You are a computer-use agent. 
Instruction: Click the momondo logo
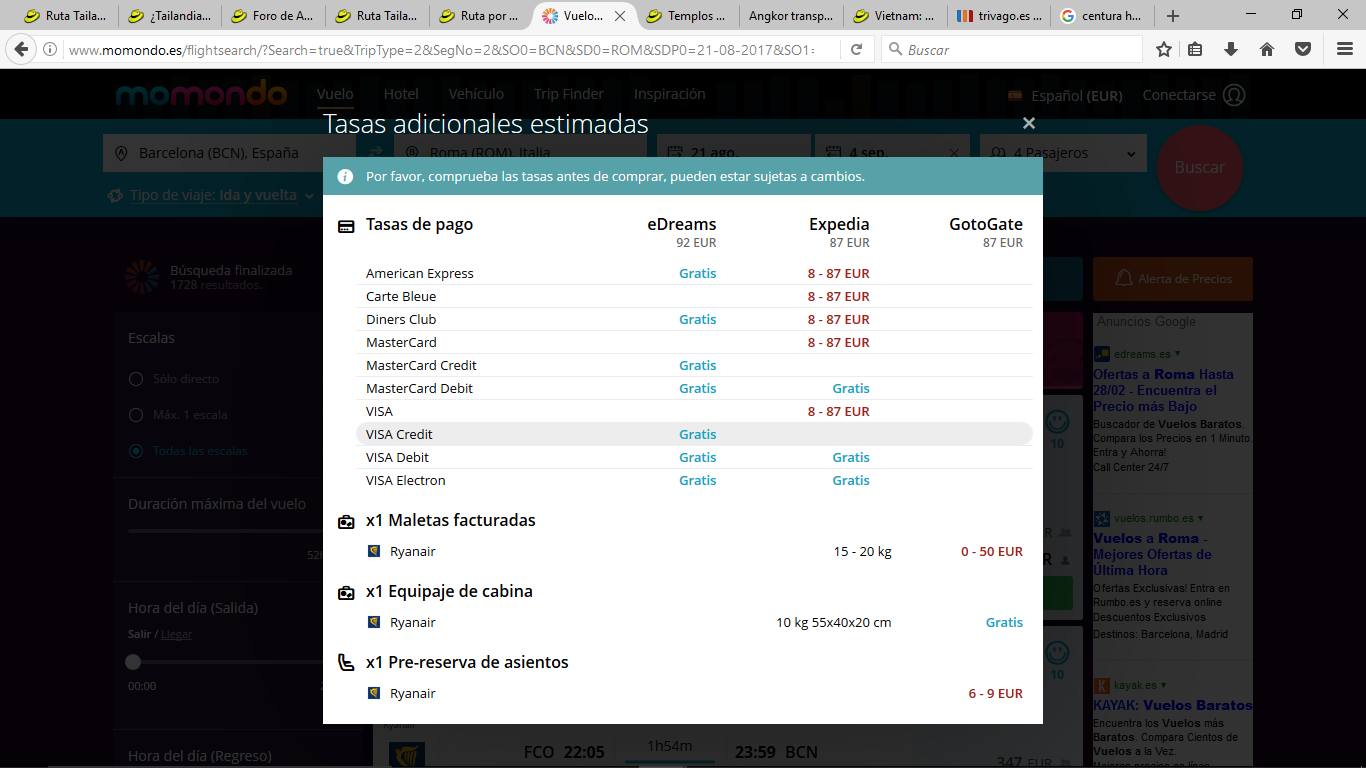(x=201, y=95)
